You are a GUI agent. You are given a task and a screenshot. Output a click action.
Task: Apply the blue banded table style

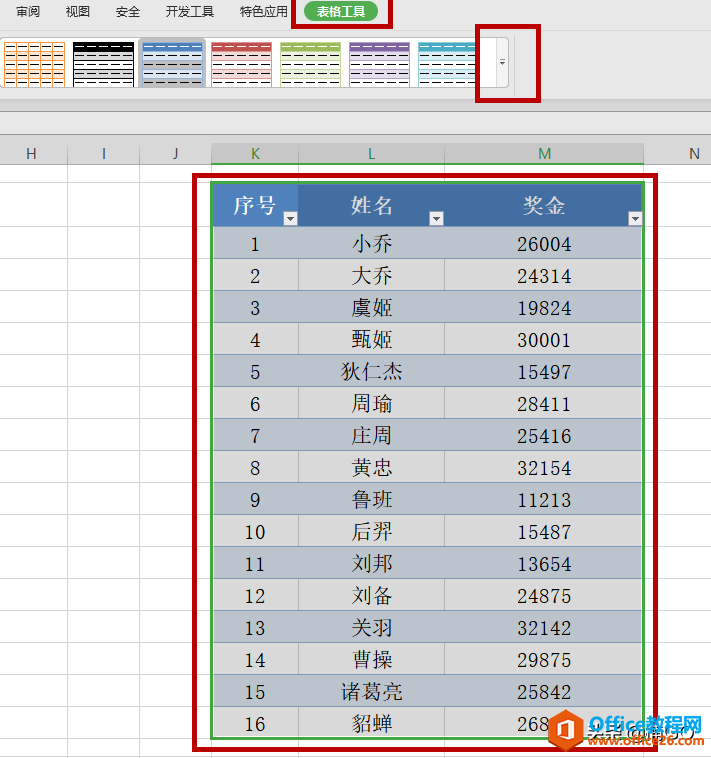pyautogui.click(x=173, y=64)
